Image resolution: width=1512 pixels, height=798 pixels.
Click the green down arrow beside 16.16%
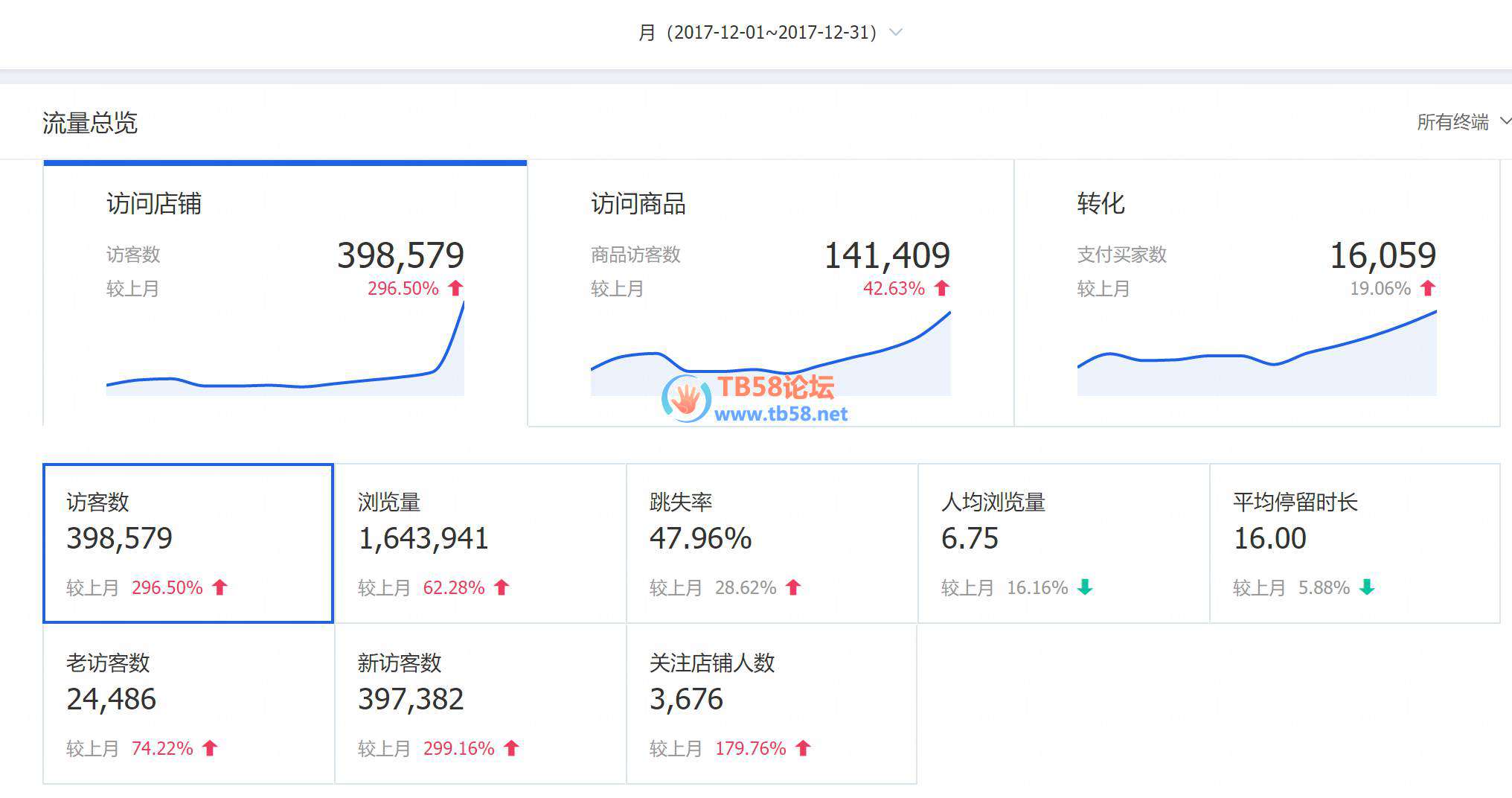pyautogui.click(x=1085, y=587)
